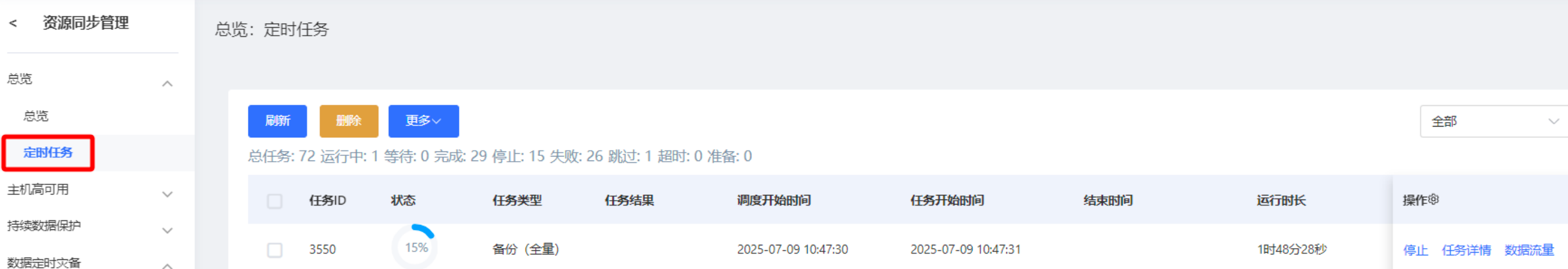1568x269 pixels.
Task: Toggle the select-all checkbox in table header
Action: tap(274, 201)
